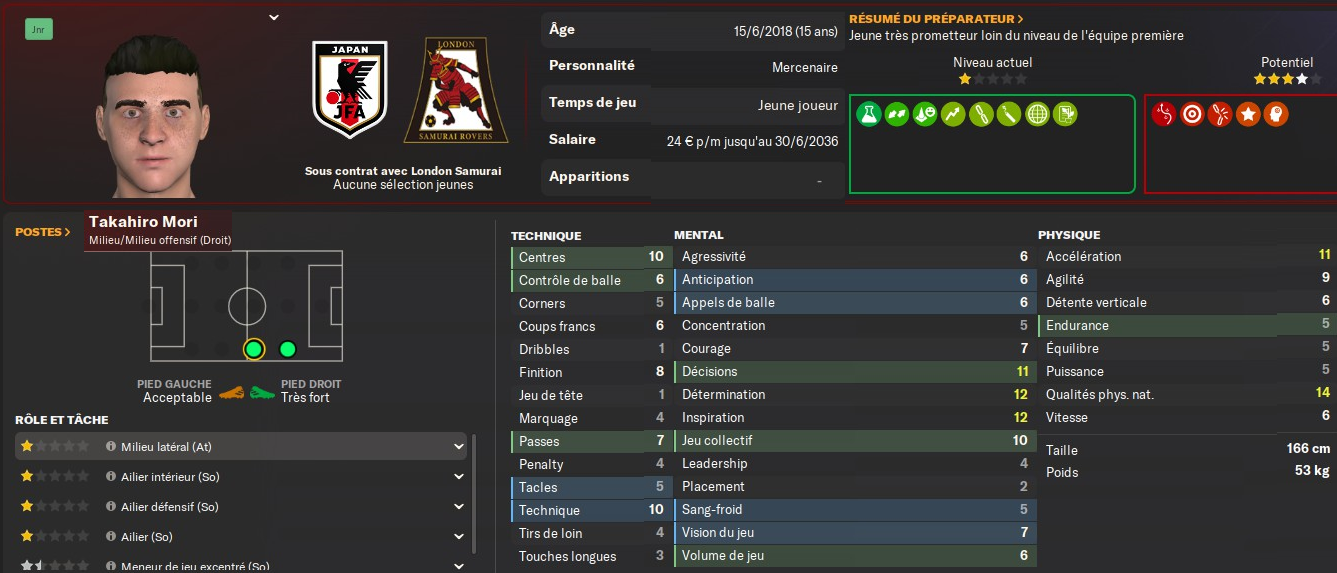Open the chevron above the player portrait
This screenshot has height=573, width=1337.
(x=274, y=17)
